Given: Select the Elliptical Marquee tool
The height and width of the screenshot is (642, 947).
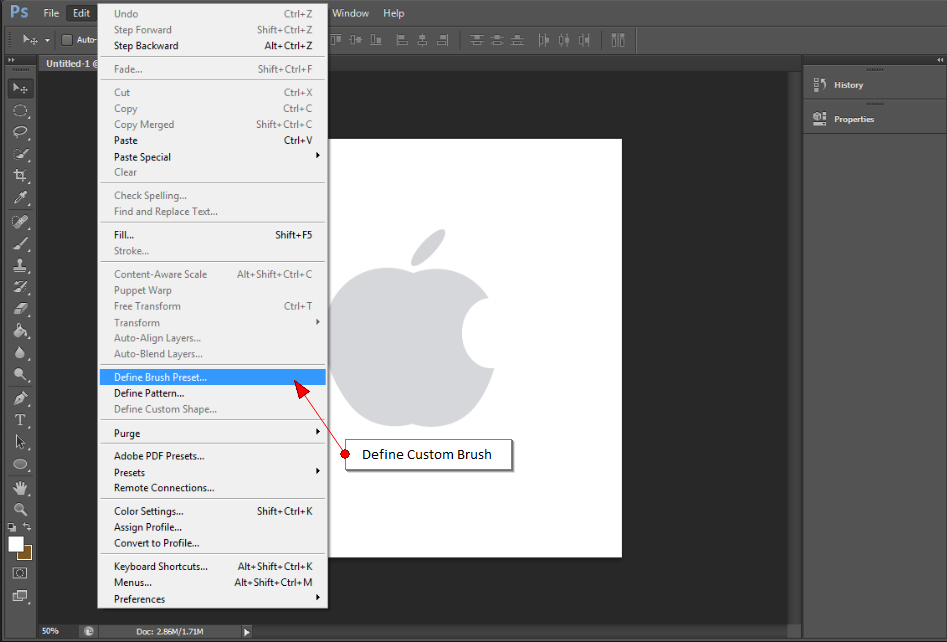Looking at the screenshot, I should [x=20, y=111].
